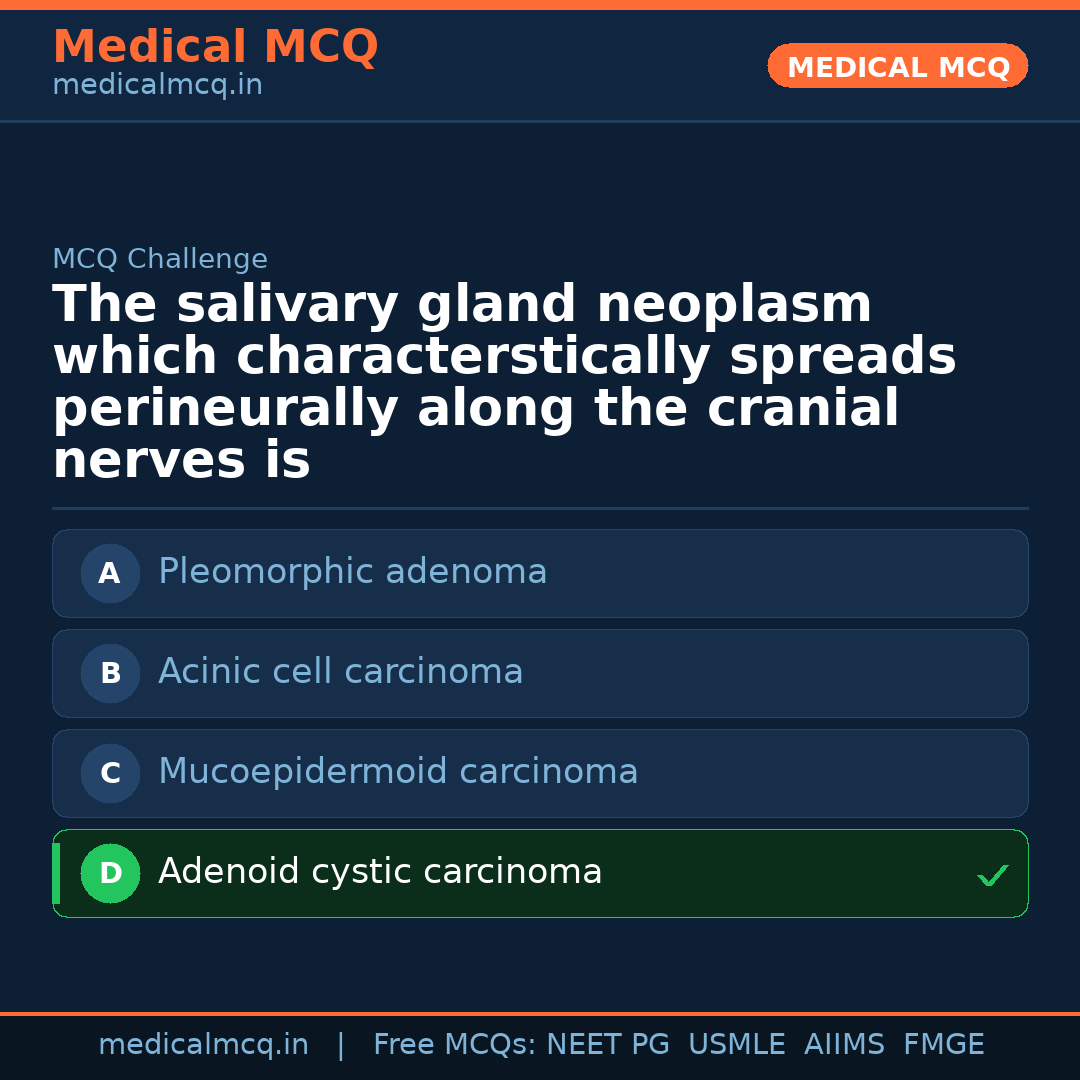
Task: Select the NEET PG category in footer
Action: point(607,1043)
